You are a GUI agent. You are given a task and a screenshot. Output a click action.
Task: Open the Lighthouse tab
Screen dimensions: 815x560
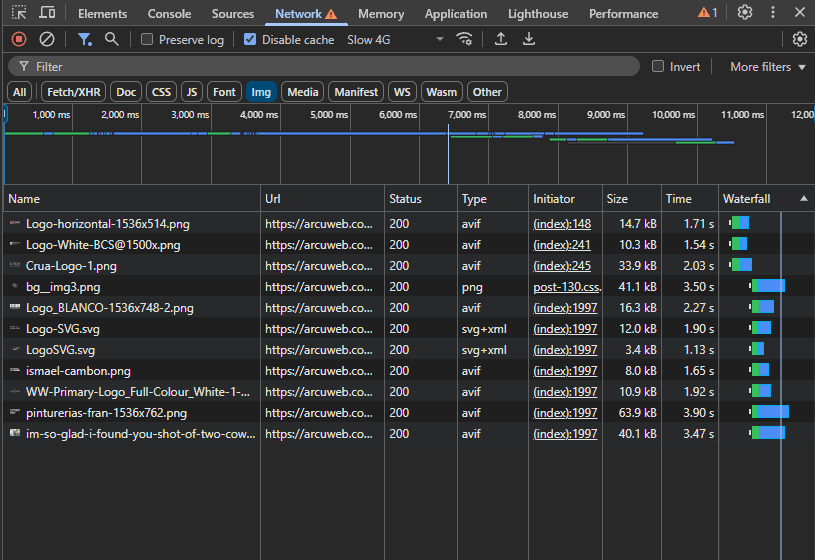[x=537, y=14]
